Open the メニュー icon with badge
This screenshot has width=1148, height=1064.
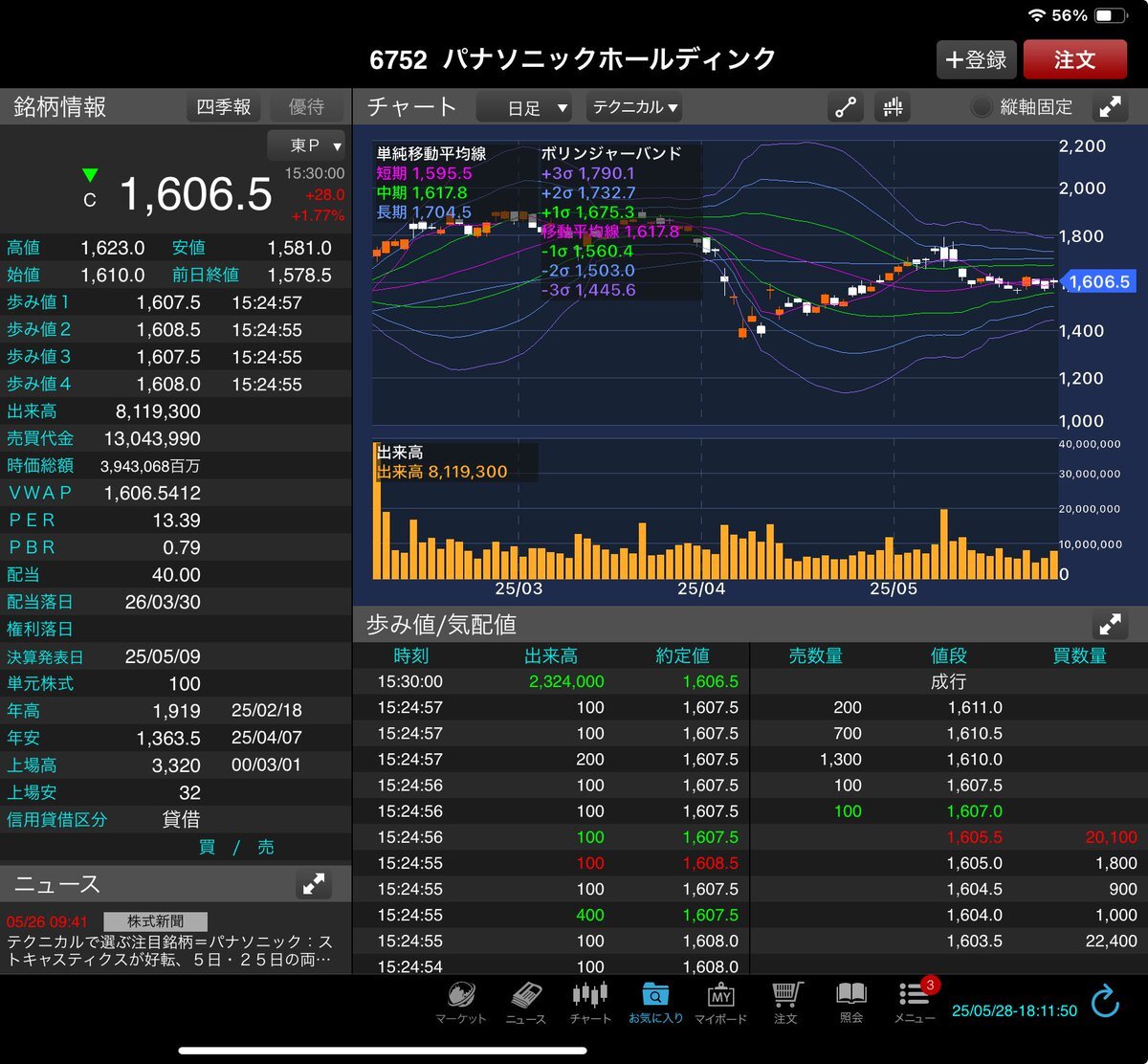pos(916,1001)
